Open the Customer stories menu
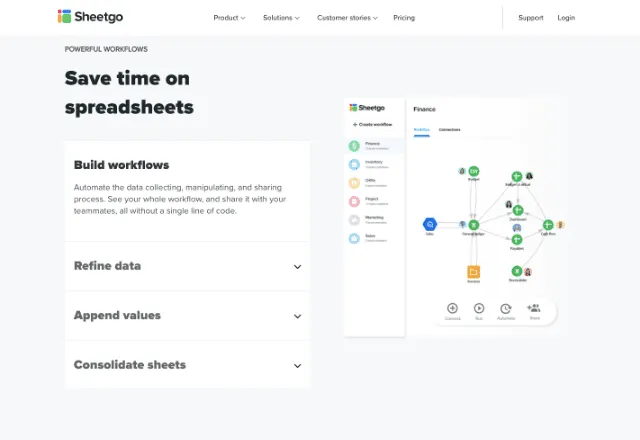The height and width of the screenshot is (440, 640). coord(347,18)
